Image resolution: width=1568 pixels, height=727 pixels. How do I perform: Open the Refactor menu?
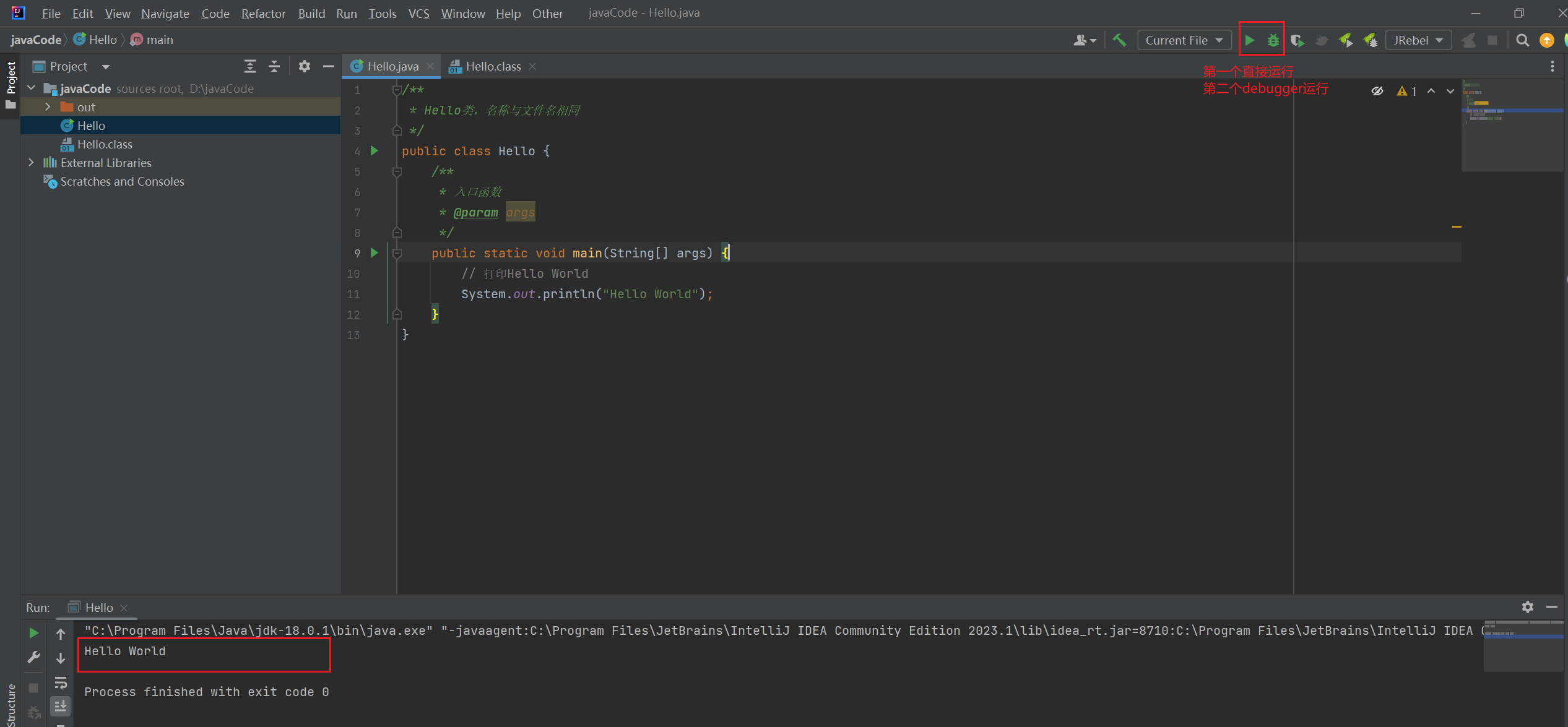(x=263, y=13)
